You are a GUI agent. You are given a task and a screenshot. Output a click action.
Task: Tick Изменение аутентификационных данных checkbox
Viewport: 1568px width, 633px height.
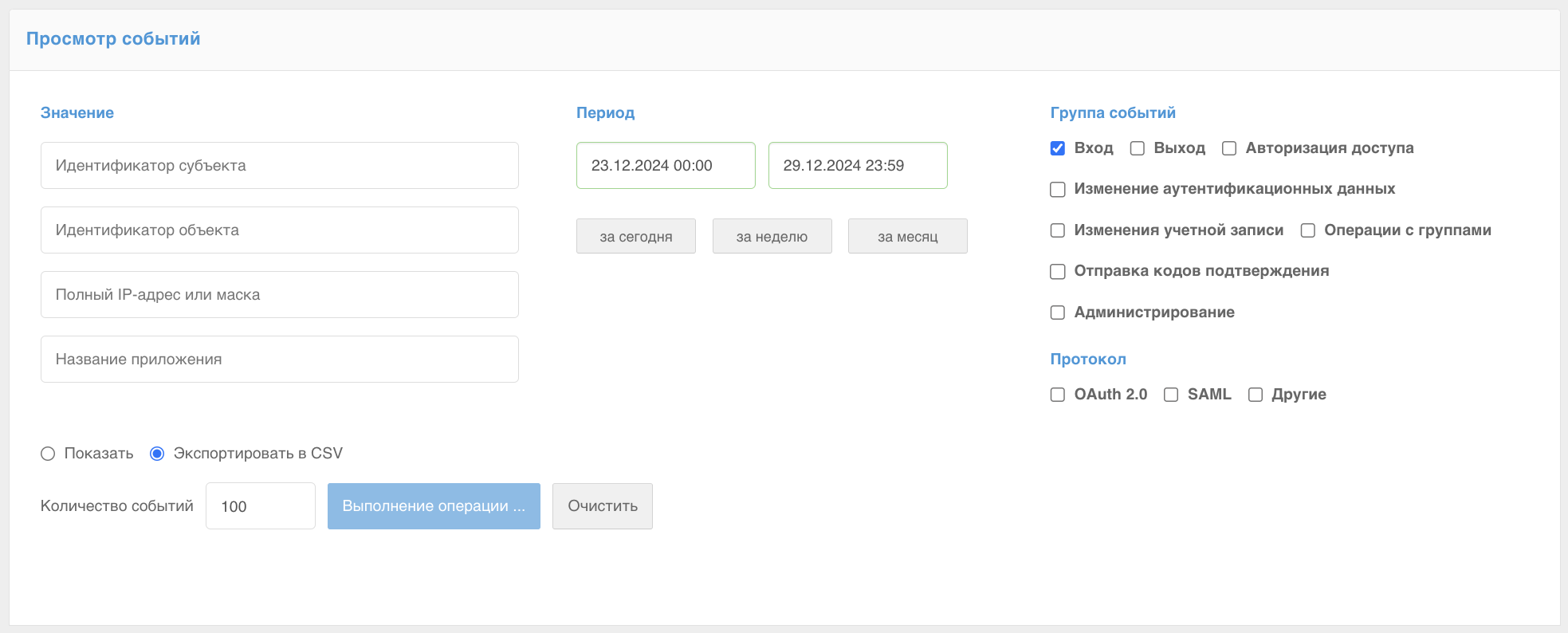(1058, 190)
